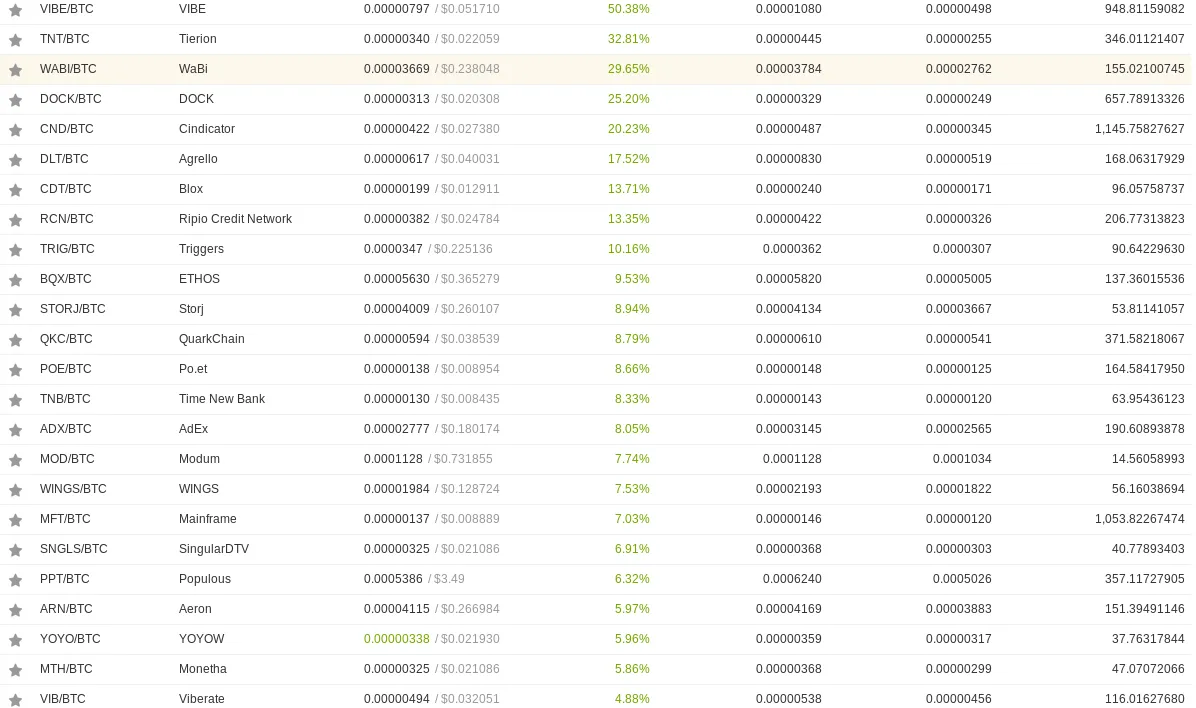Toggle favorite star for WABI/BTC
The width and height of the screenshot is (1196, 708).
(x=15, y=70)
